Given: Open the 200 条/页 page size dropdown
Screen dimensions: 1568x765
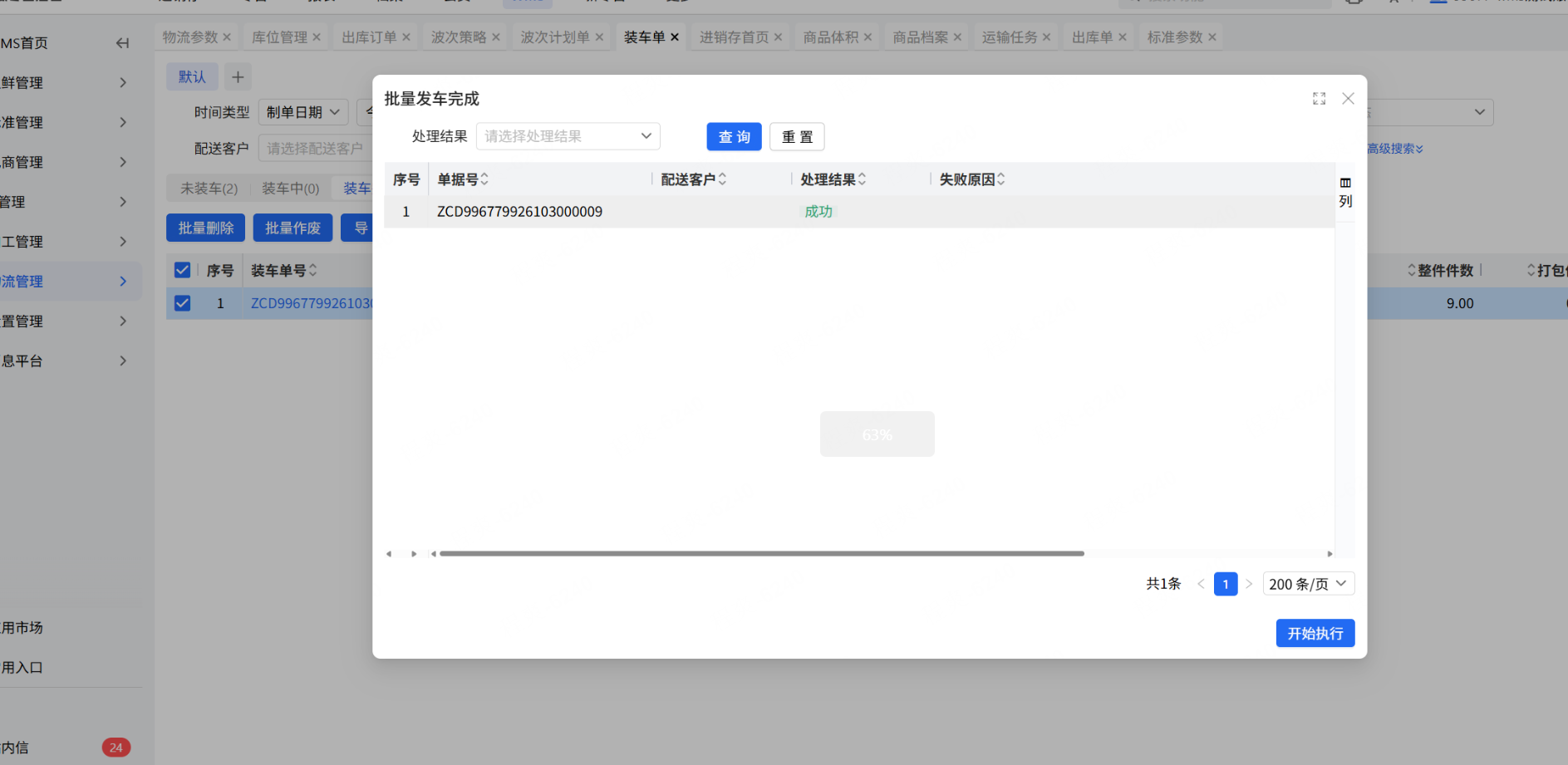Looking at the screenshot, I should tap(1309, 584).
